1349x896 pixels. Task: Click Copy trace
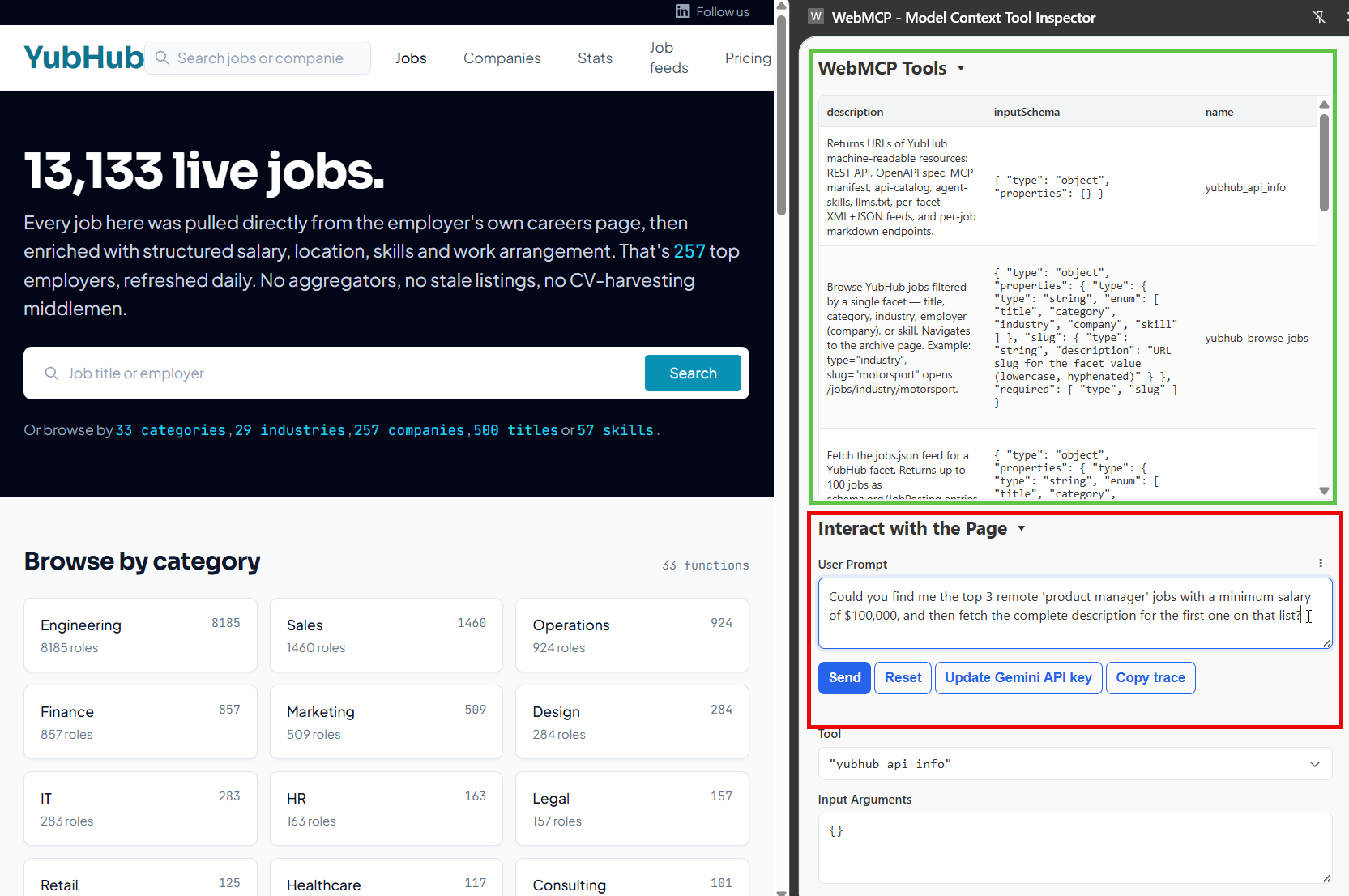coord(1150,677)
